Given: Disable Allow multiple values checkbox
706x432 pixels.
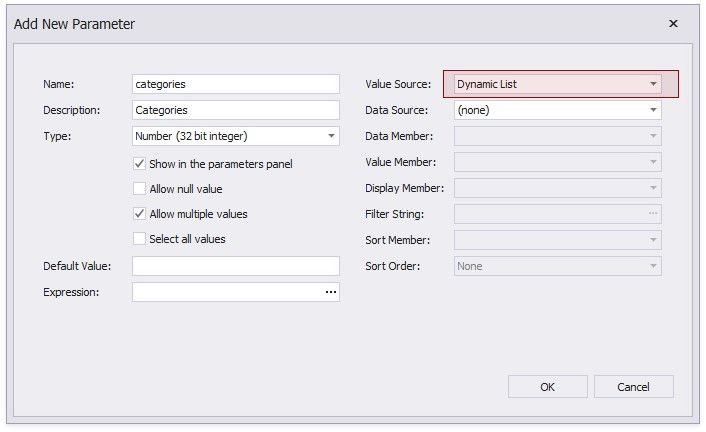Looking at the screenshot, I should pos(140,213).
